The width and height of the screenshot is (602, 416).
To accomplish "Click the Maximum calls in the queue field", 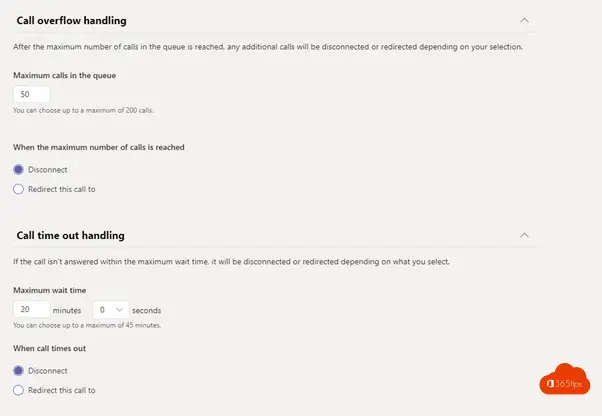I will [x=32, y=94].
